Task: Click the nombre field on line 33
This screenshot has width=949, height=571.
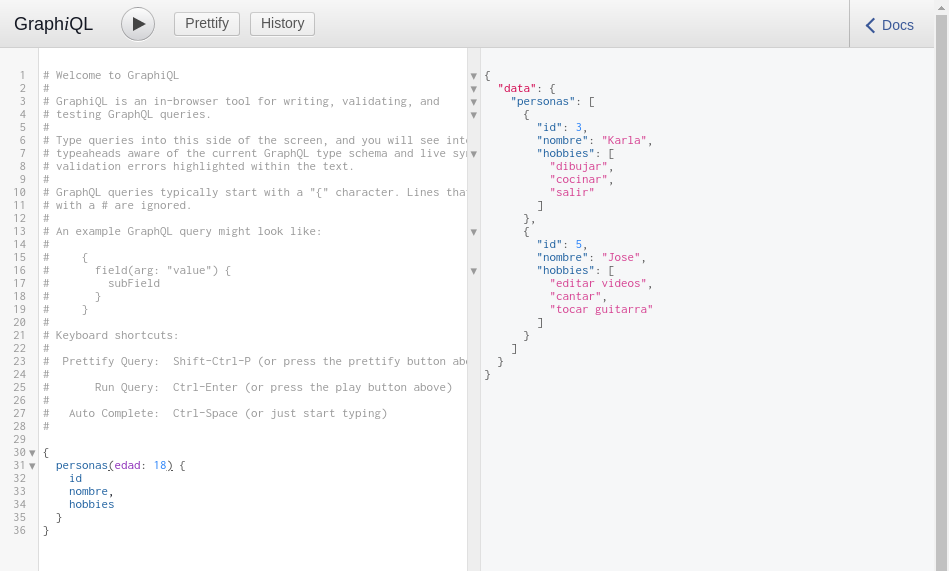Action: (88, 491)
